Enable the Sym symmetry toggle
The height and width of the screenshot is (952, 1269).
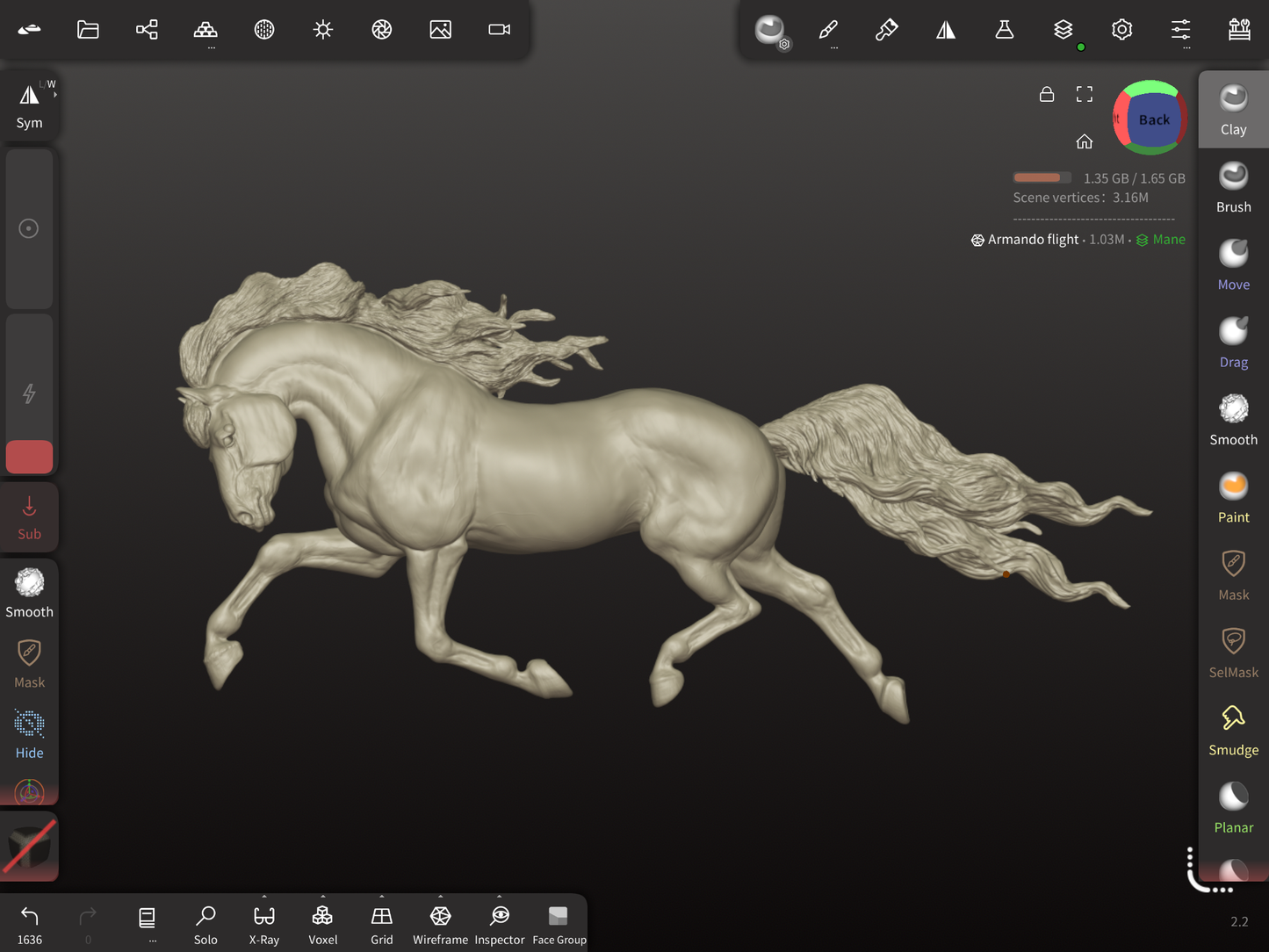point(29,105)
